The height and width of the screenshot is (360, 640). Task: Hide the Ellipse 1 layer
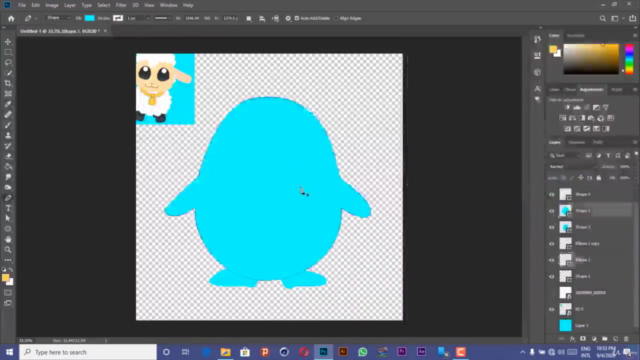(x=551, y=260)
